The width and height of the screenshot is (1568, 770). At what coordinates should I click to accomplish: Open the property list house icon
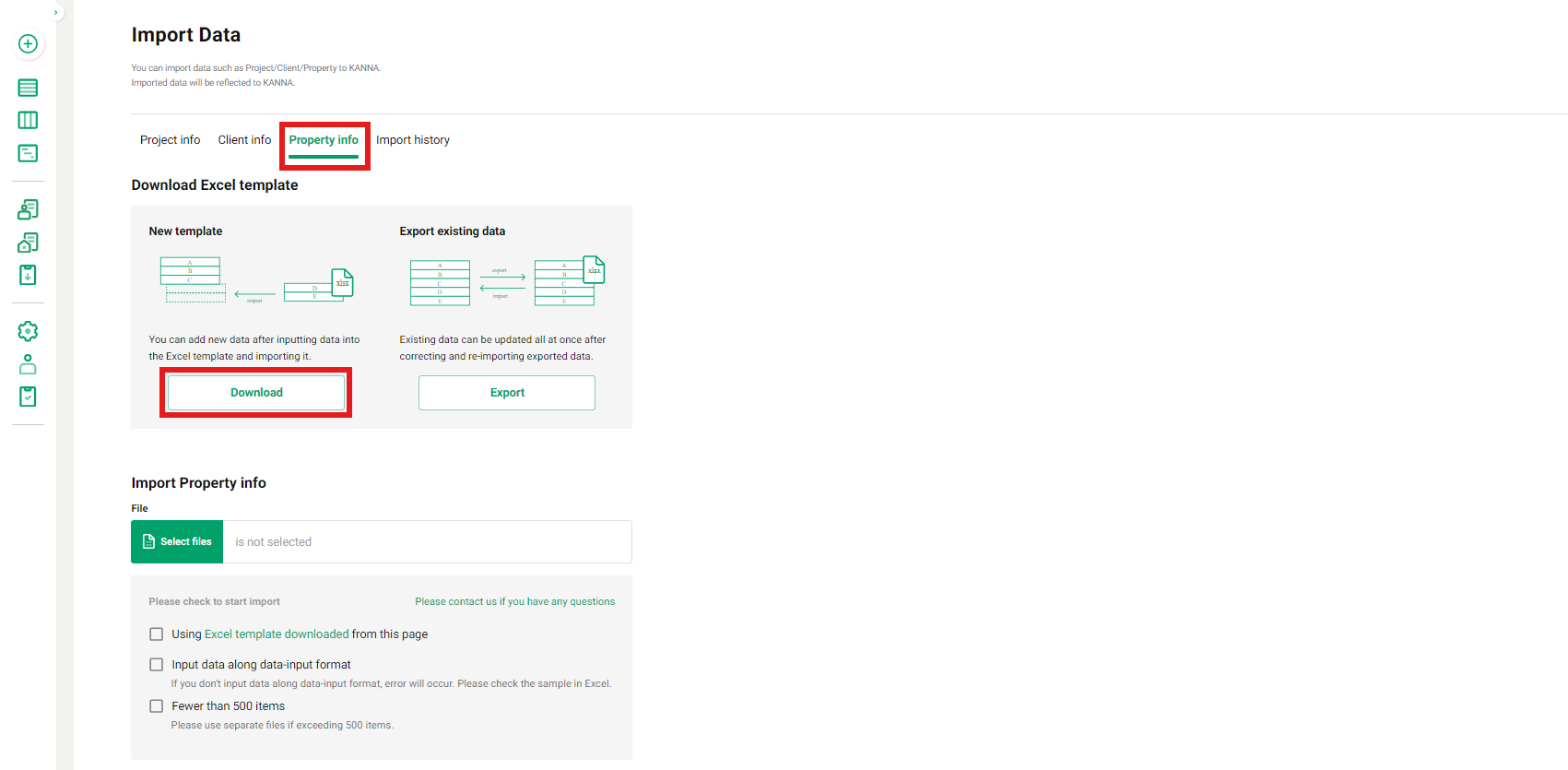[28, 243]
